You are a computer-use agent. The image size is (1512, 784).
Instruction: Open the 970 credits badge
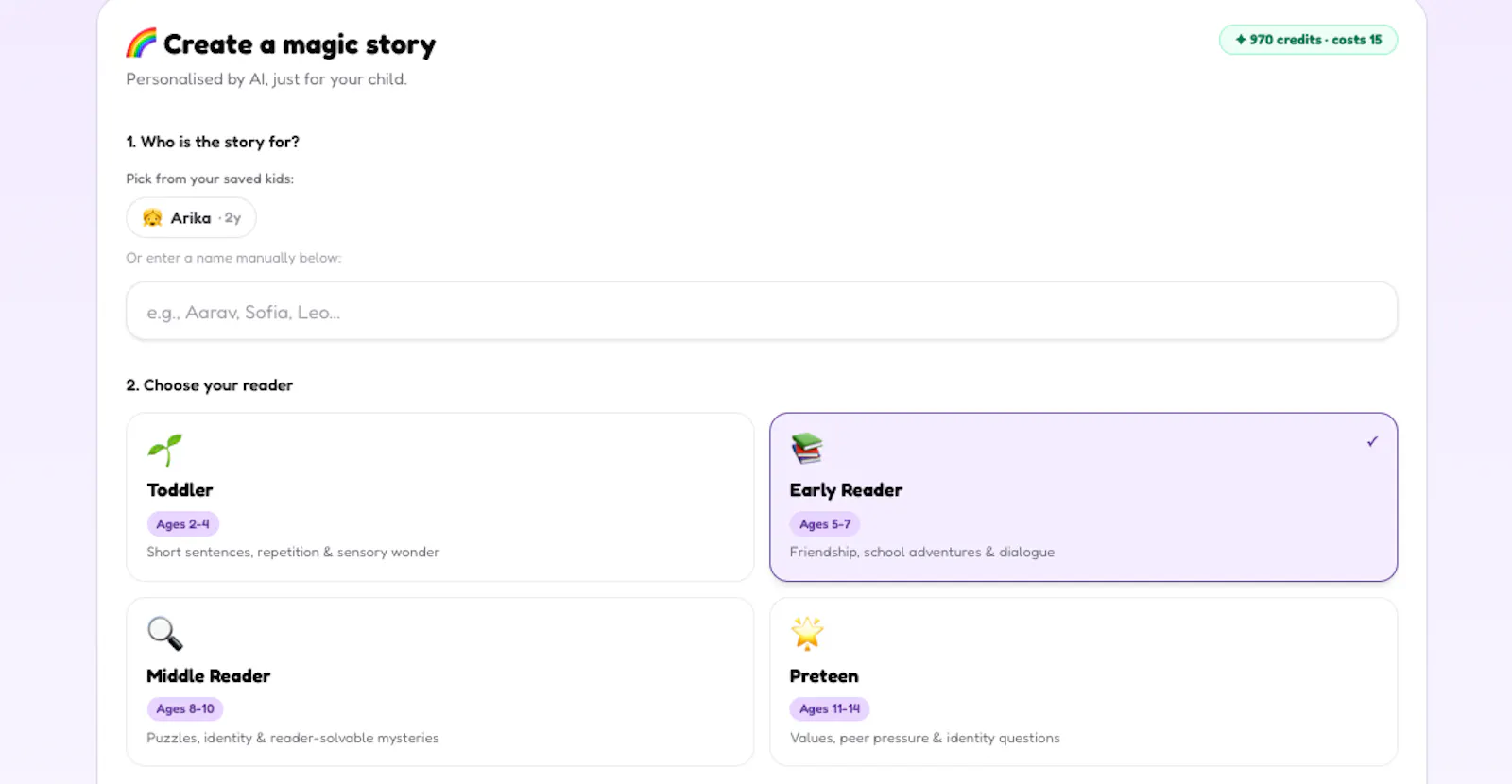(1308, 40)
